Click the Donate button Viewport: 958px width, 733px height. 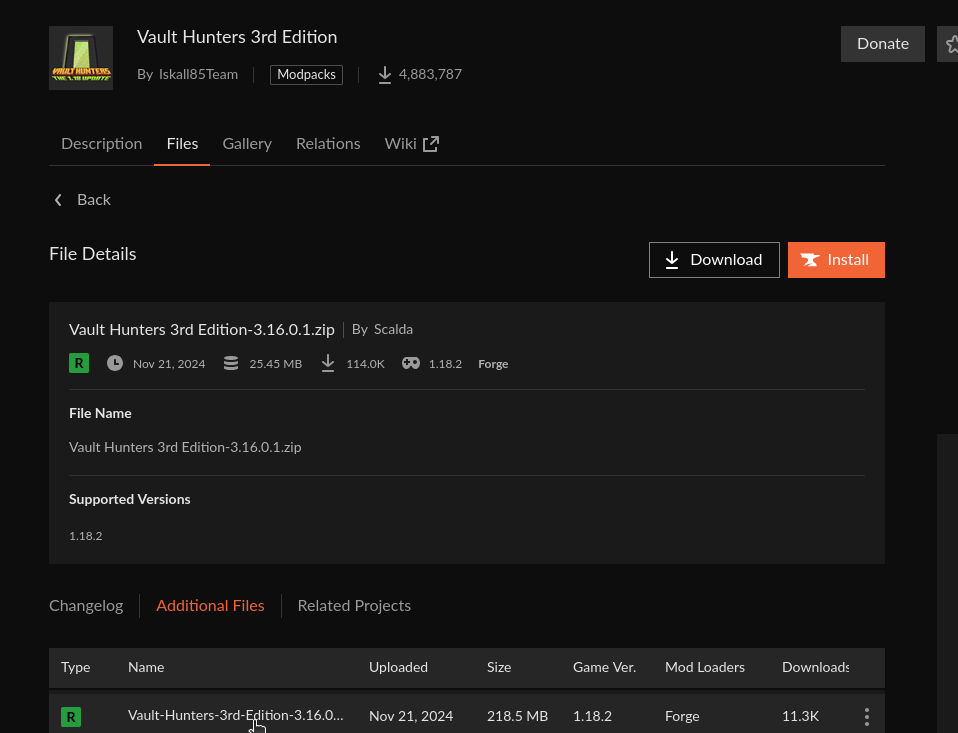(x=882, y=44)
